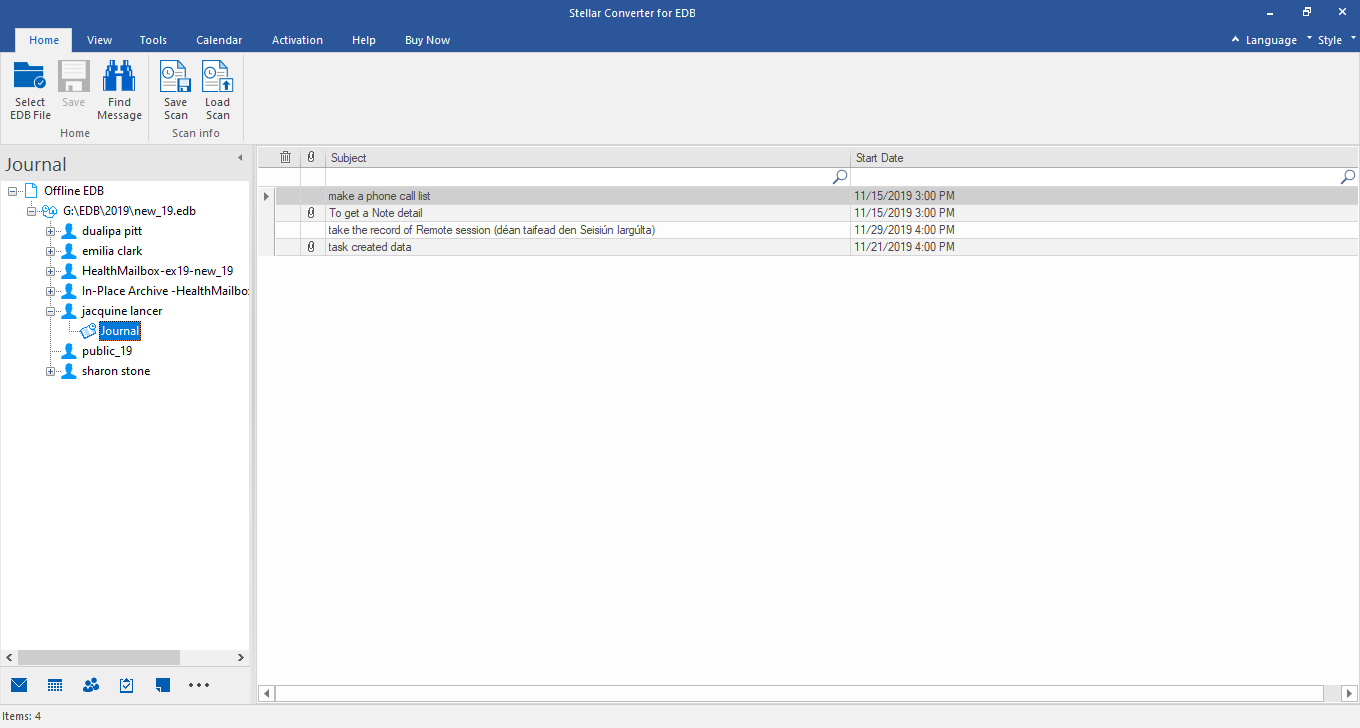Expand the HealthMailbox-ex19-new_19 node

[50, 271]
